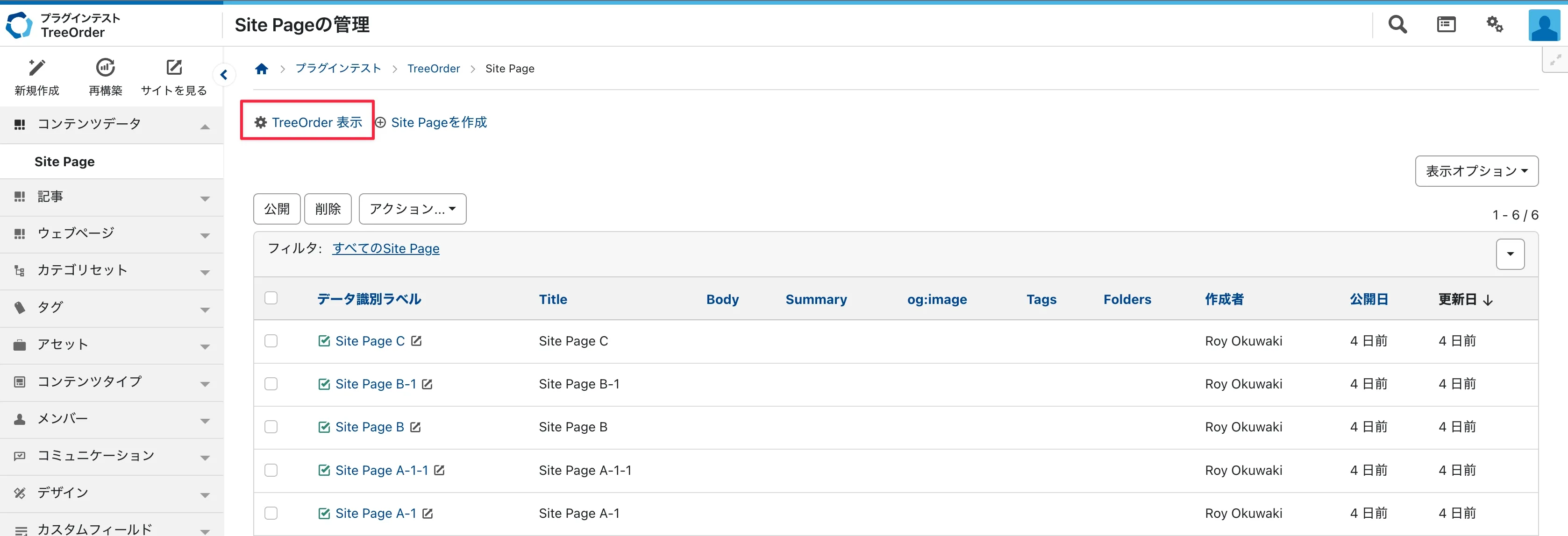The image size is (1568, 536).
Task: Open the search magnifier icon
Action: click(1397, 24)
